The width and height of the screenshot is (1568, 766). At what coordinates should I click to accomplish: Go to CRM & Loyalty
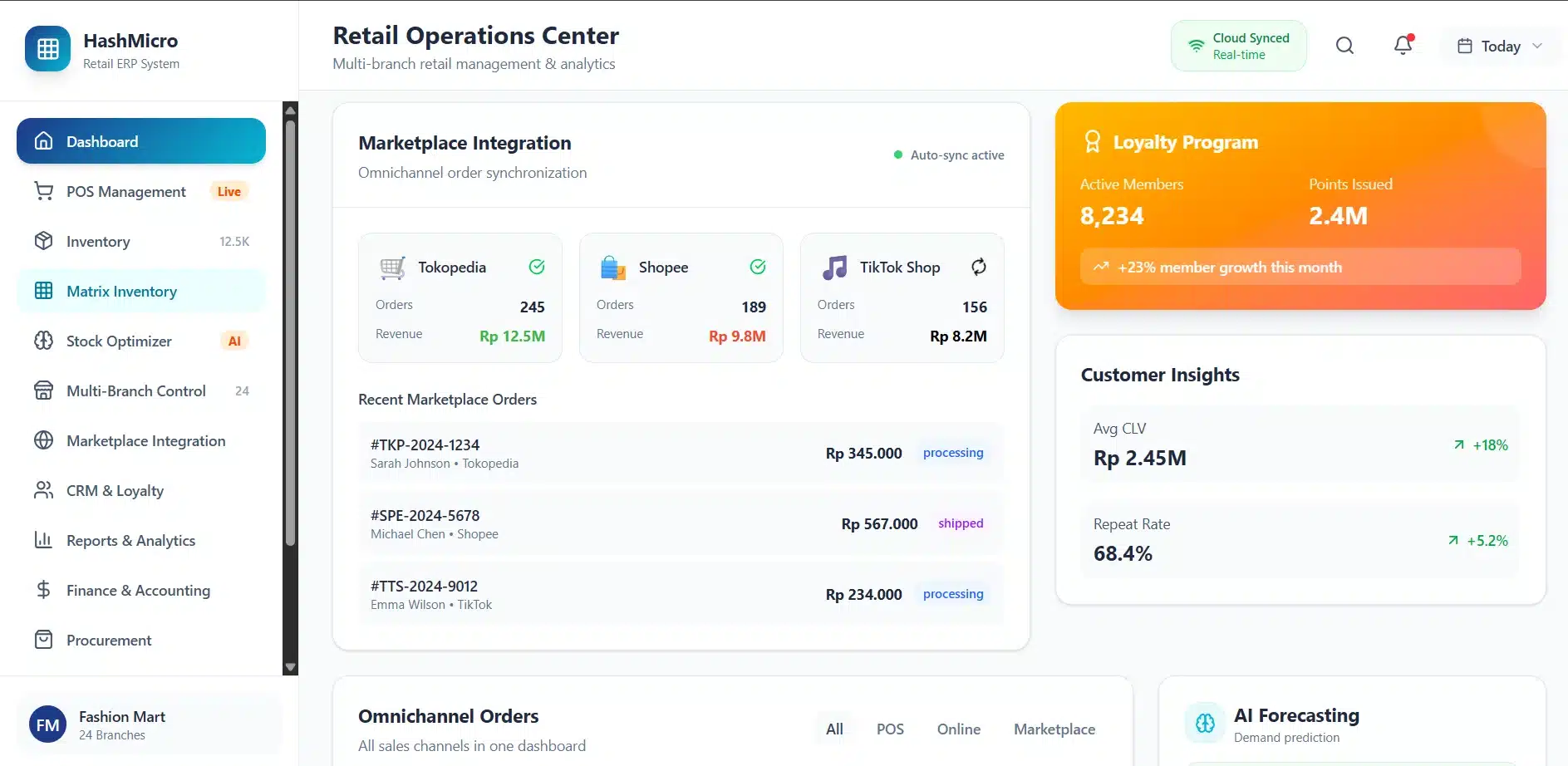point(141,490)
